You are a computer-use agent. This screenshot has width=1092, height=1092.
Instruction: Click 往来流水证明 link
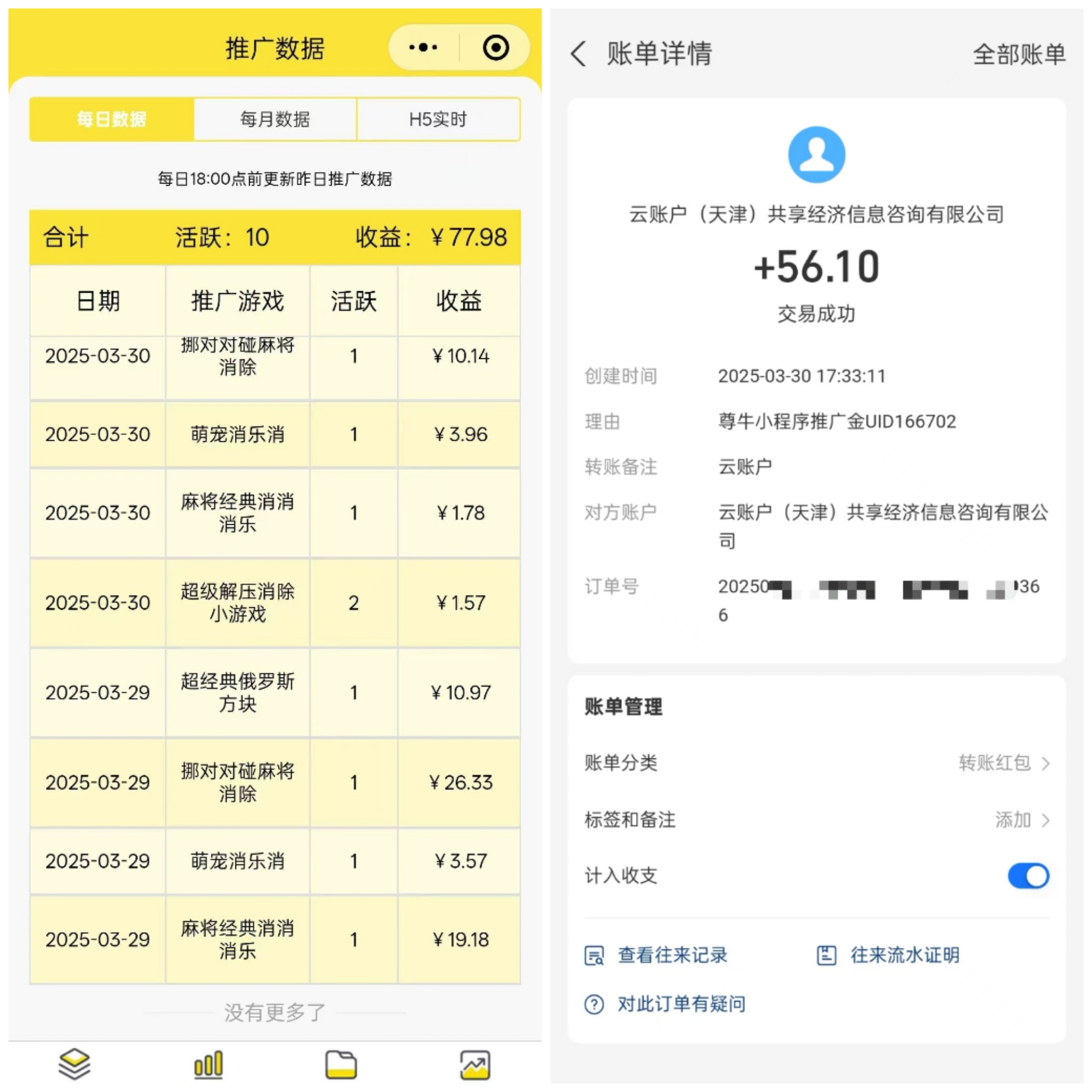click(905, 954)
